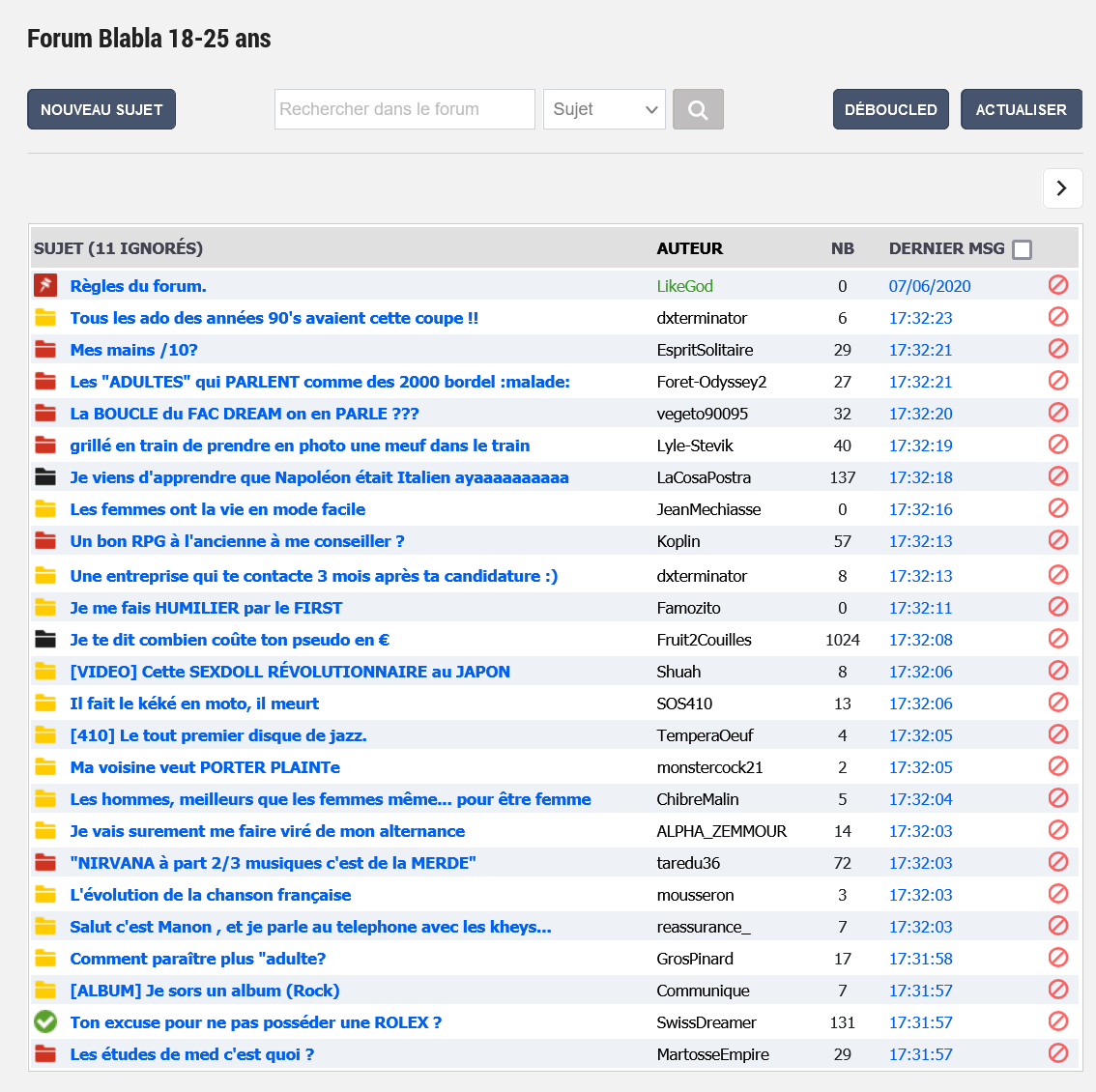Click message count 1024
The height and width of the screenshot is (1092, 1096).
[842, 640]
